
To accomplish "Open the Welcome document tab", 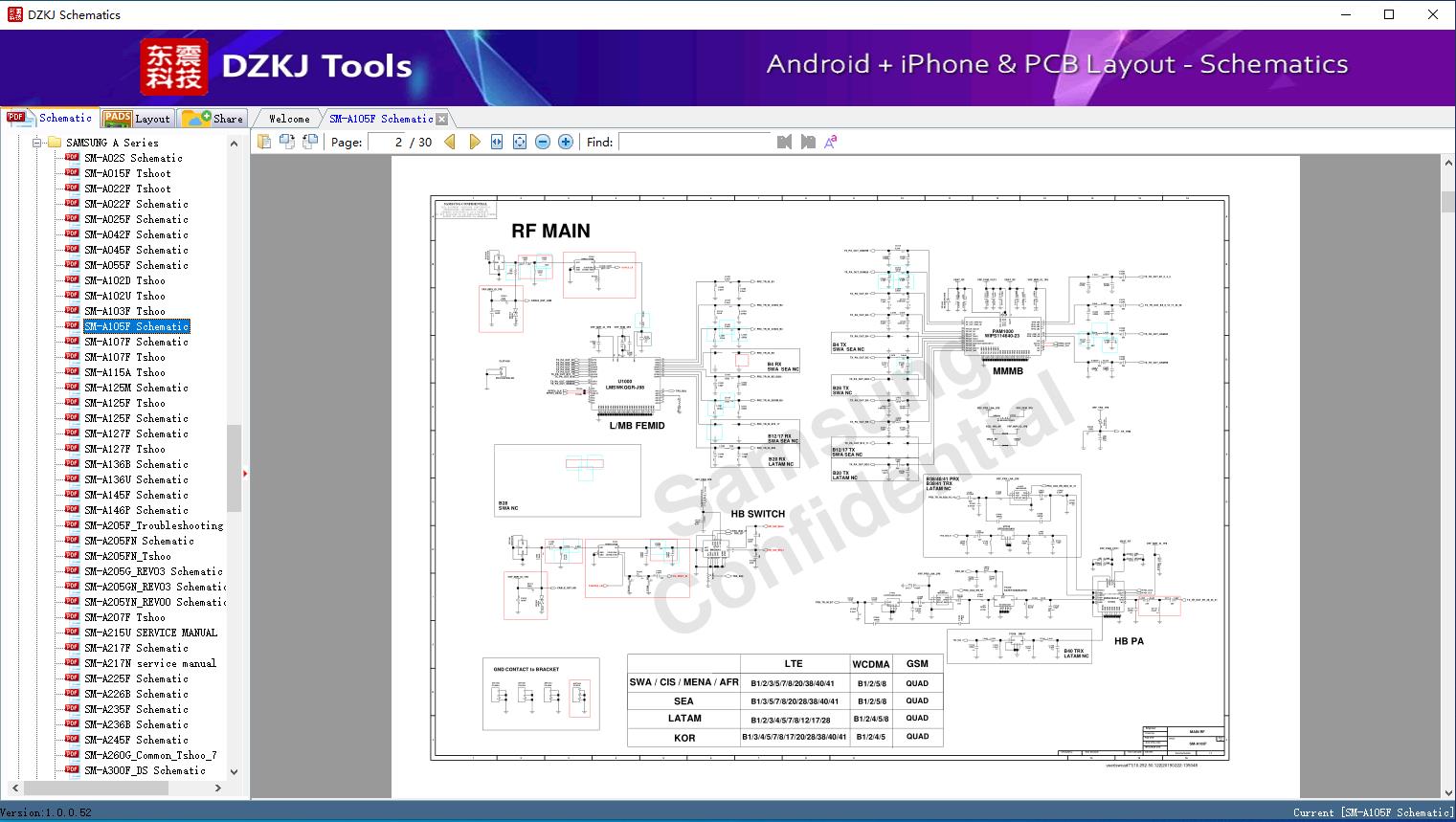I will coord(289,119).
